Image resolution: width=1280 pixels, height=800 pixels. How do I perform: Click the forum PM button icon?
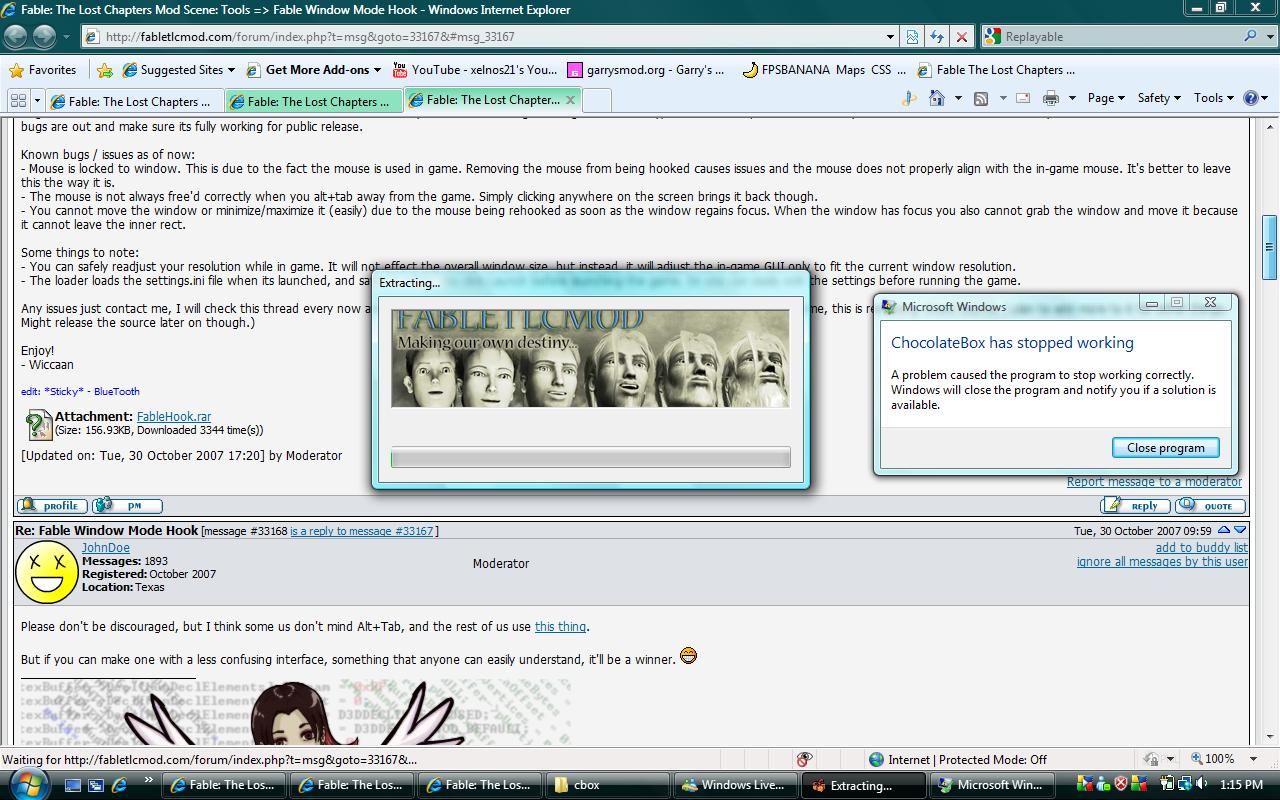click(126, 506)
